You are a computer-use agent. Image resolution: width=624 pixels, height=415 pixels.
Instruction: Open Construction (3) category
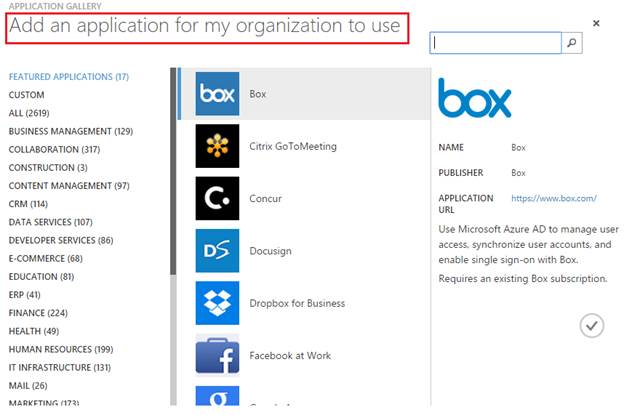coord(48,168)
